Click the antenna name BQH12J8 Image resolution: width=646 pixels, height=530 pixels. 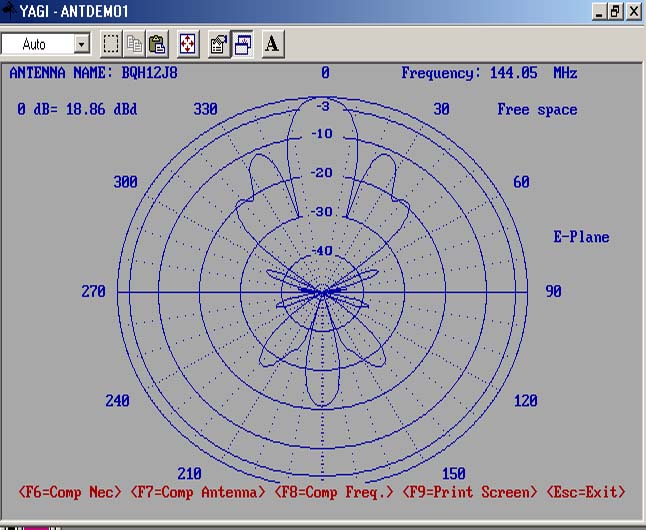point(150,73)
